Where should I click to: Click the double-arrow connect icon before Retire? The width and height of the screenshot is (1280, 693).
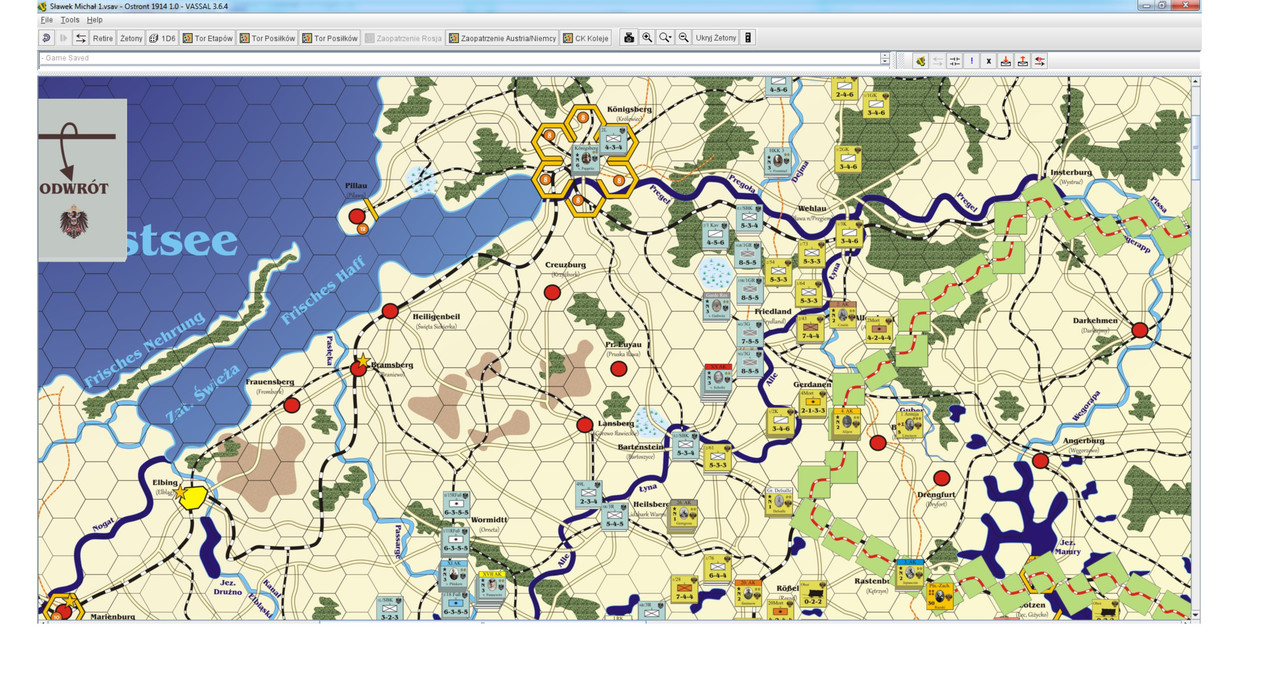coord(81,38)
